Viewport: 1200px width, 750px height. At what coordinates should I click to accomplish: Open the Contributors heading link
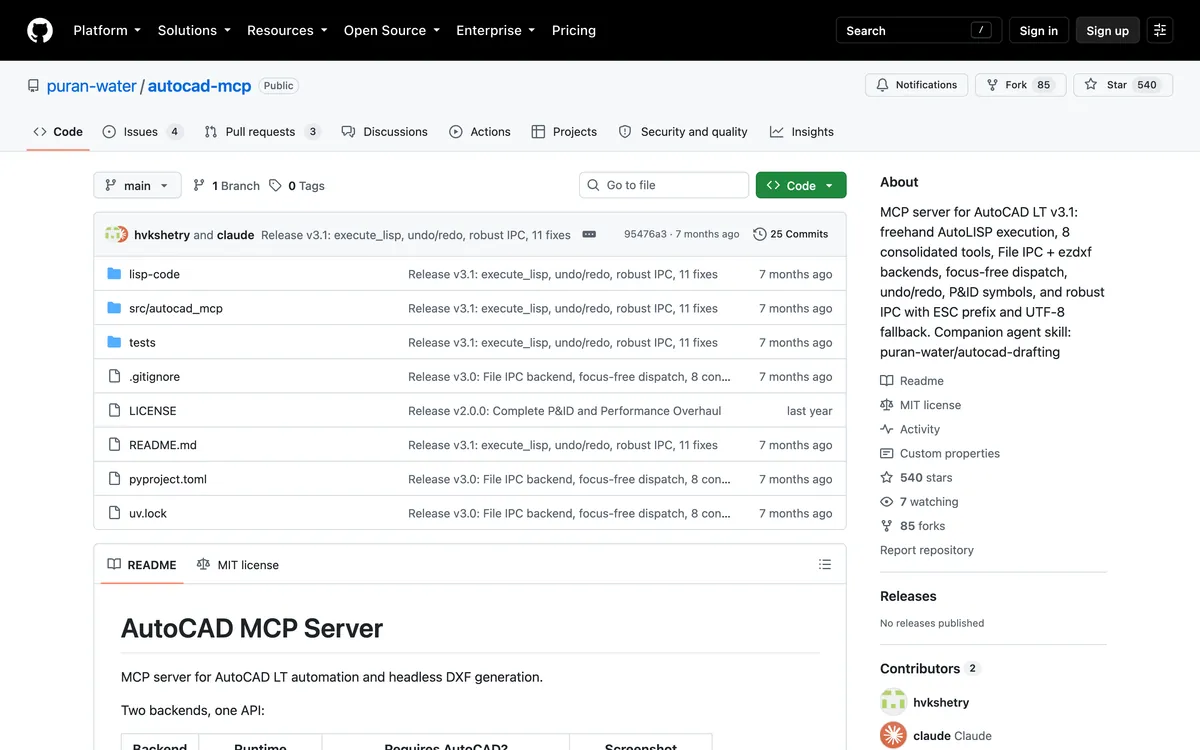(x=930, y=668)
